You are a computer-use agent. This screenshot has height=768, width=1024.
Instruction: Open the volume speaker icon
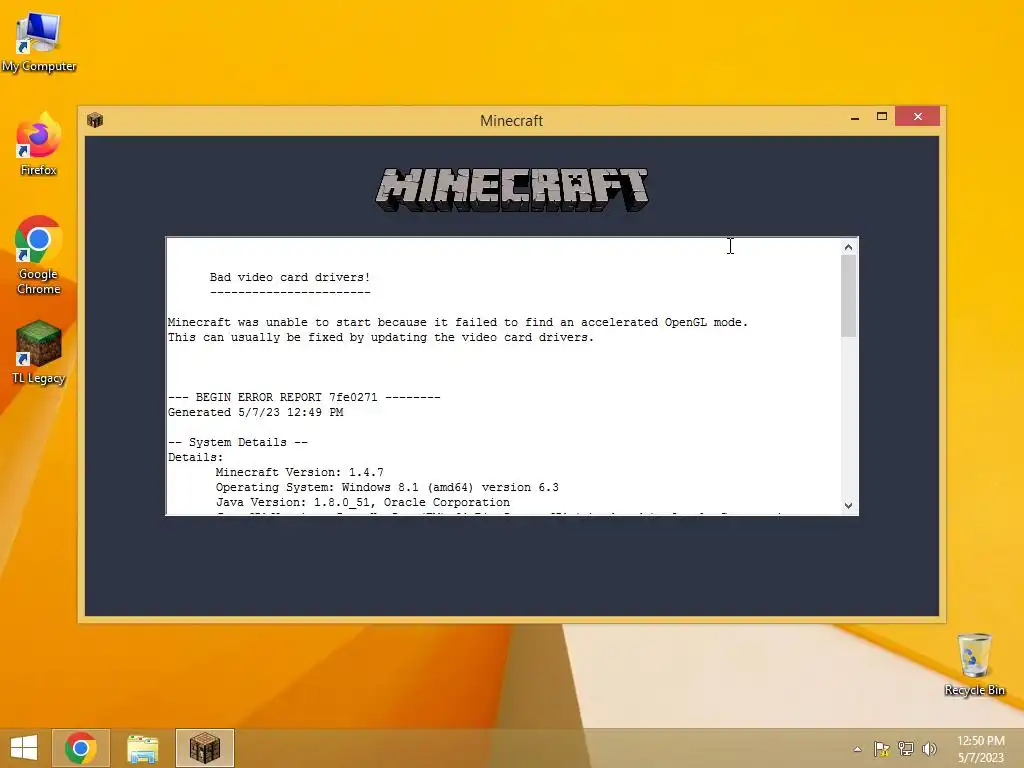click(x=929, y=749)
